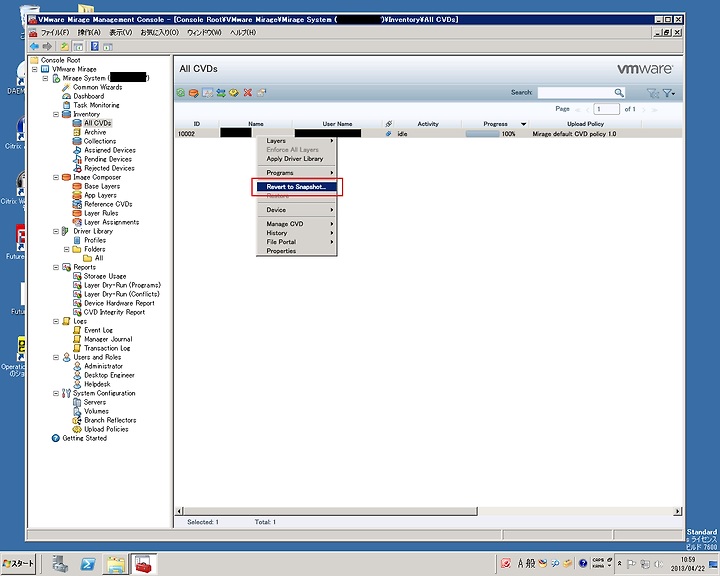Choose Apply Driver Library in context menu
This screenshot has width=720, height=576.
pos(296,158)
